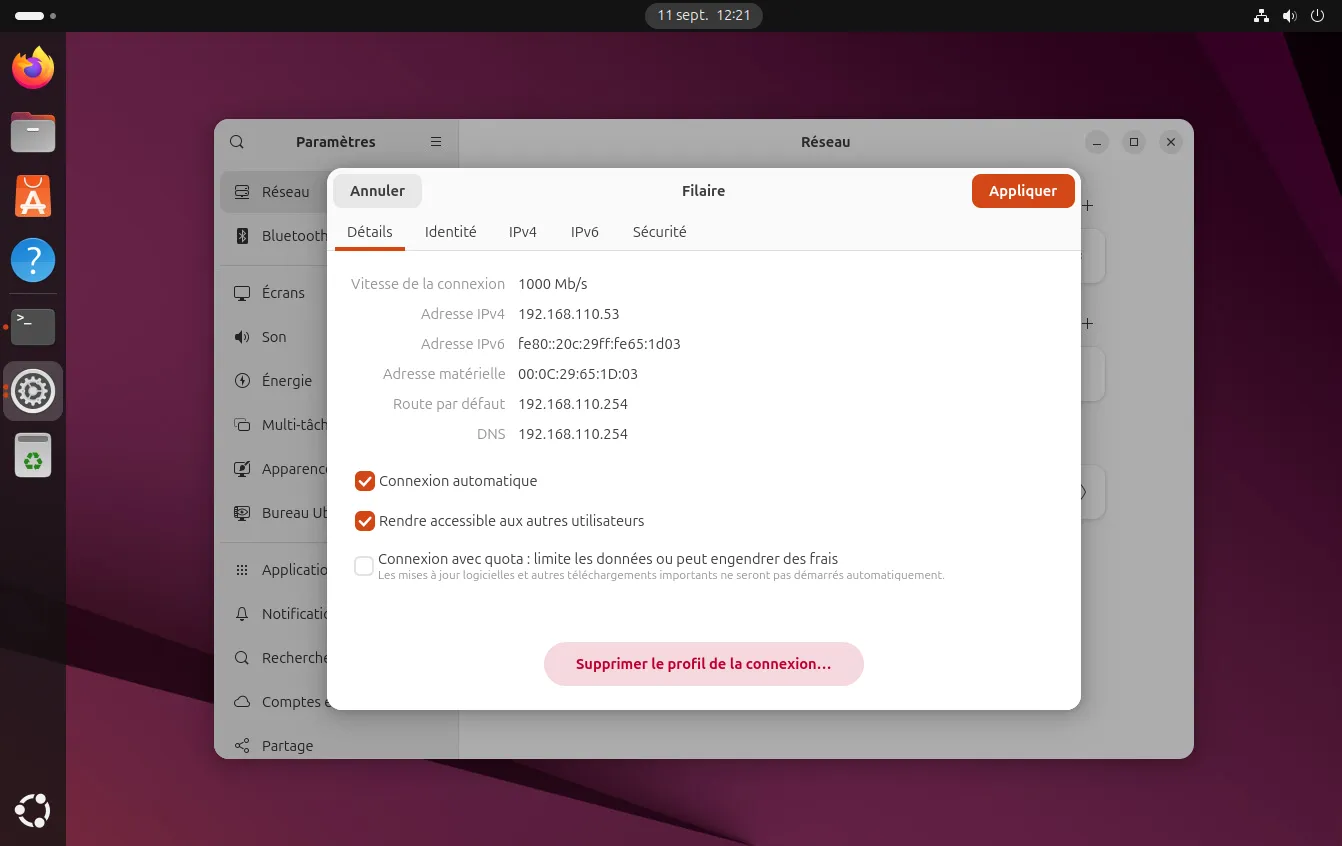The image size is (1342, 846).
Task: Click Supprimer le profil de la connexion
Action: click(703, 664)
